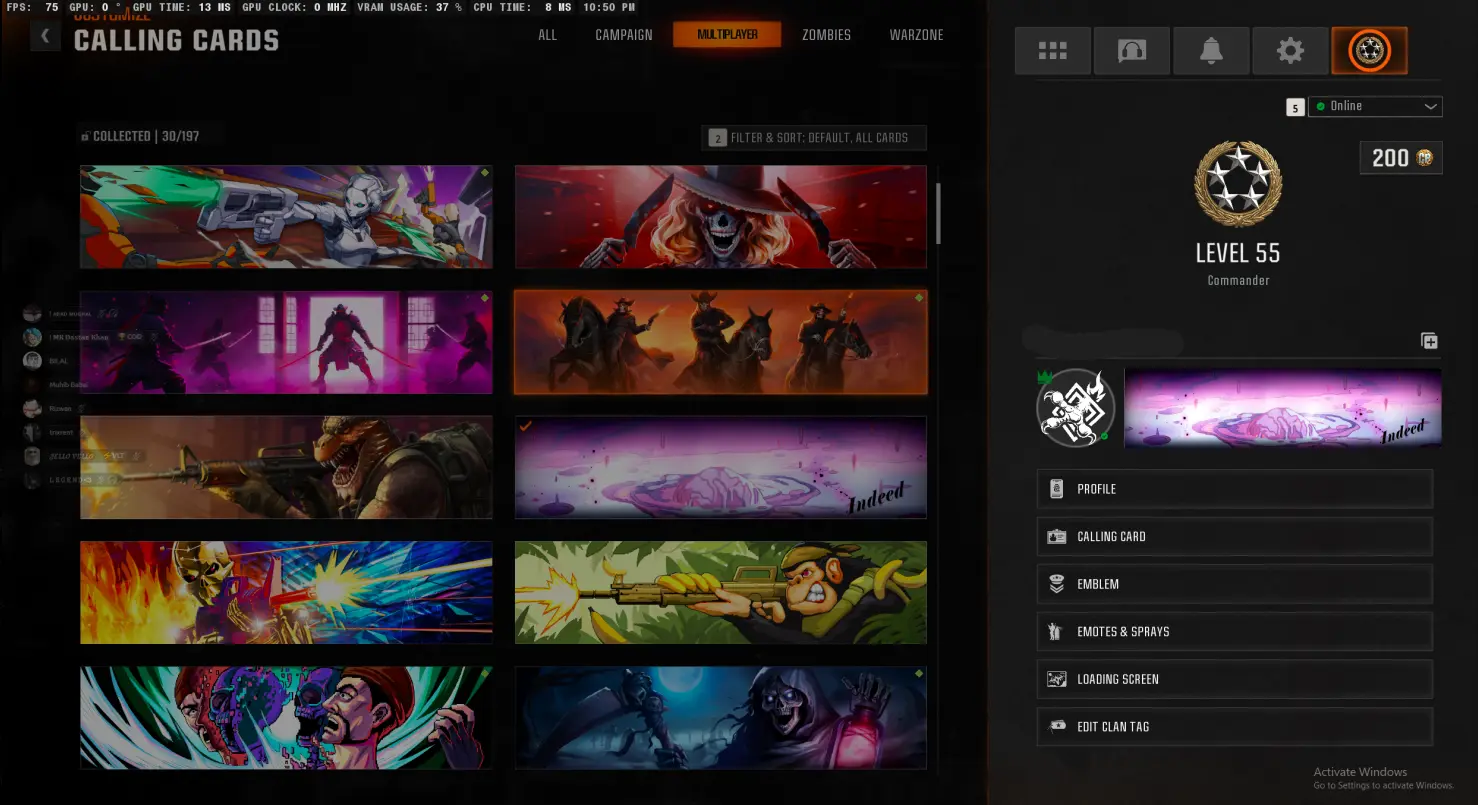Switch to the Warzone tab
The height and width of the screenshot is (805, 1478).
click(x=916, y=35)
